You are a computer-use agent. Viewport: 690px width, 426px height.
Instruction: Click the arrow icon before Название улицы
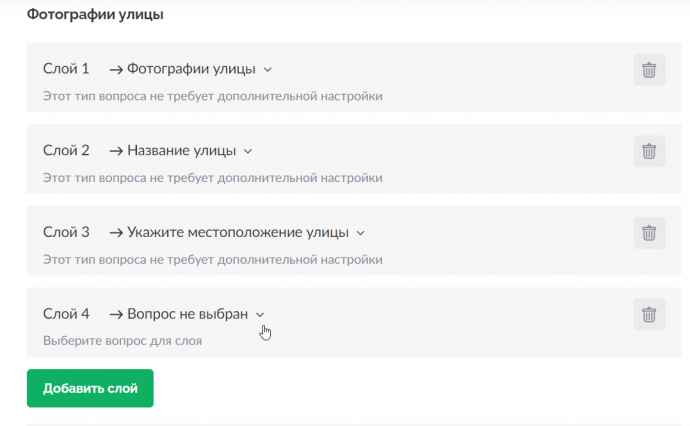pyautogui.click(x=116, y=151)
